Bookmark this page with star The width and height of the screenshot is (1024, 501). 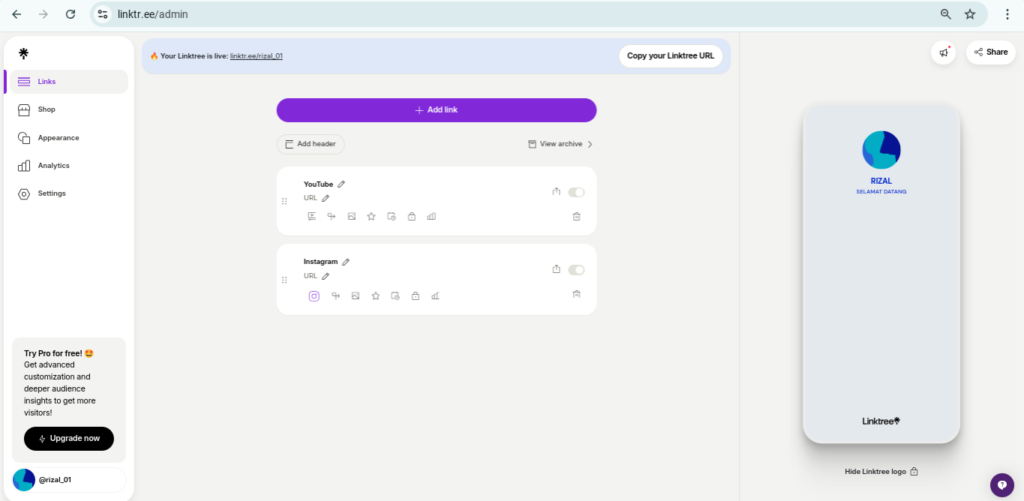(x=970, y=14)
